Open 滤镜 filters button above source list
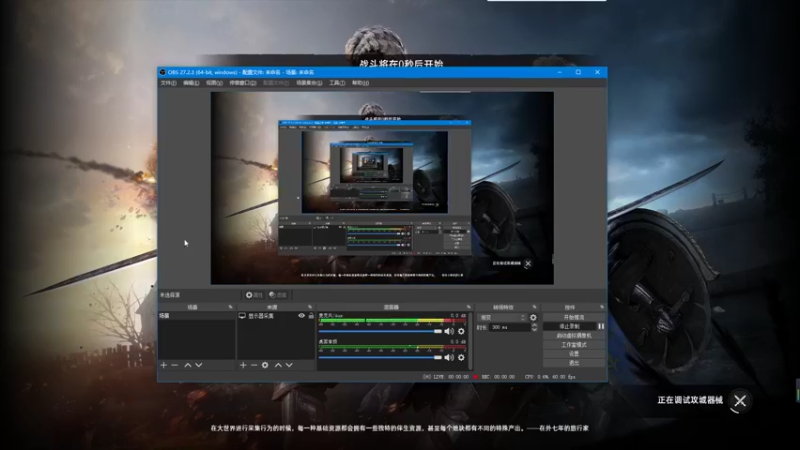This screenshot has height=450, width=800. [278, 295]
